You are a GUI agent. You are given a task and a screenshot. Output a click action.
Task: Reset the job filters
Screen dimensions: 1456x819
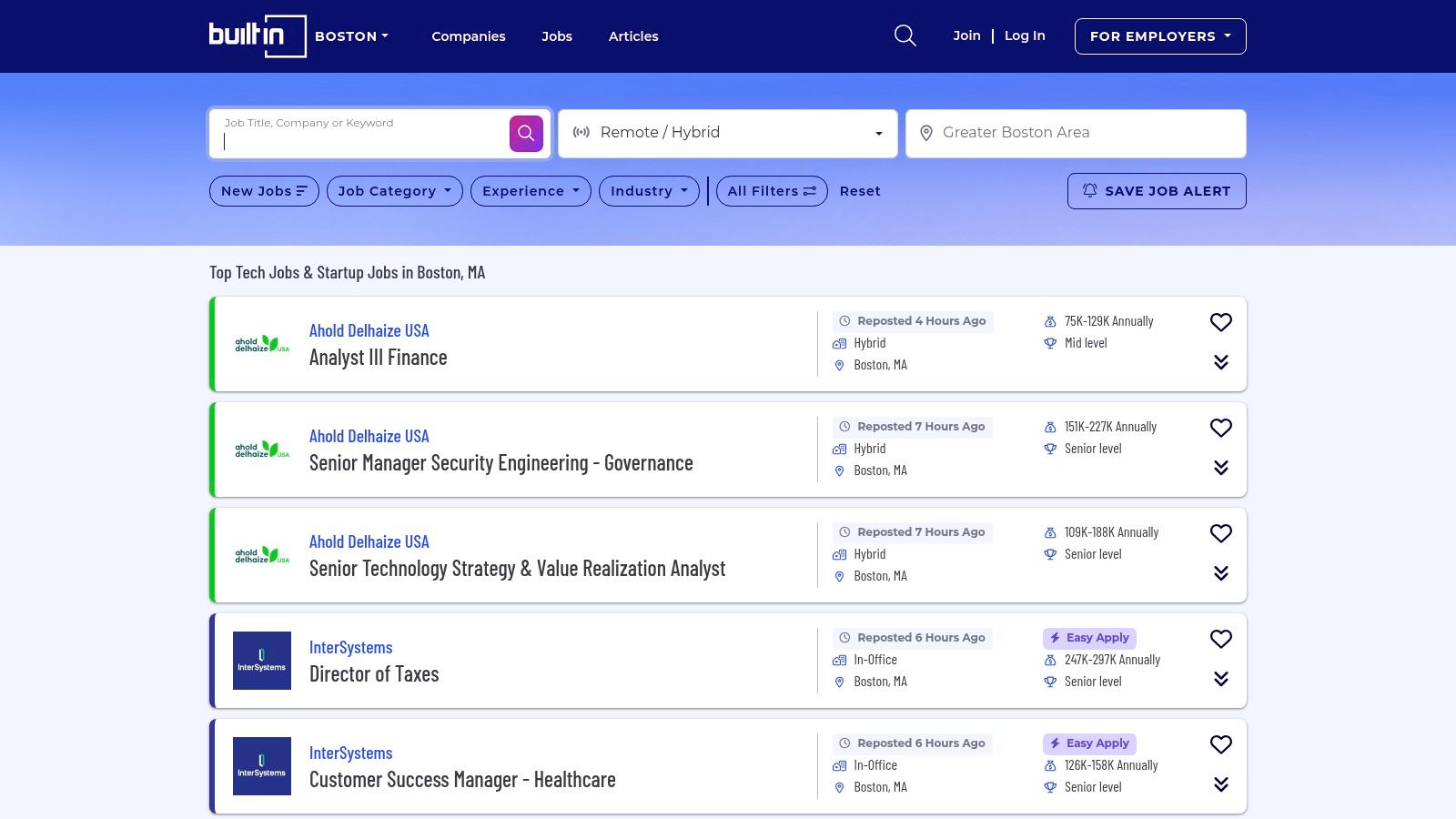click(x=860, y=191)
